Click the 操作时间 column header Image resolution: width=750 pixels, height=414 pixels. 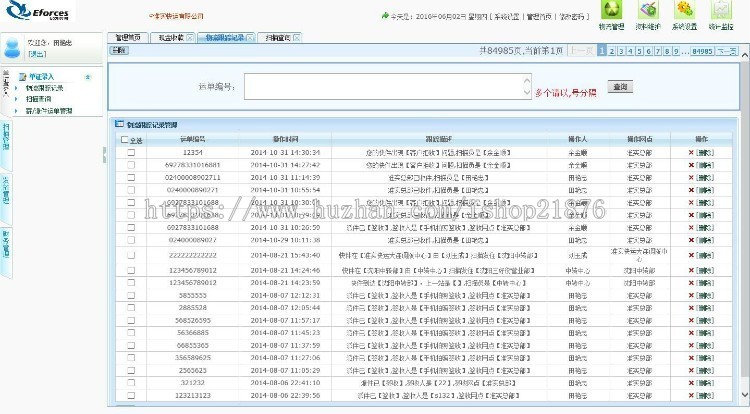tap(285, 139)
